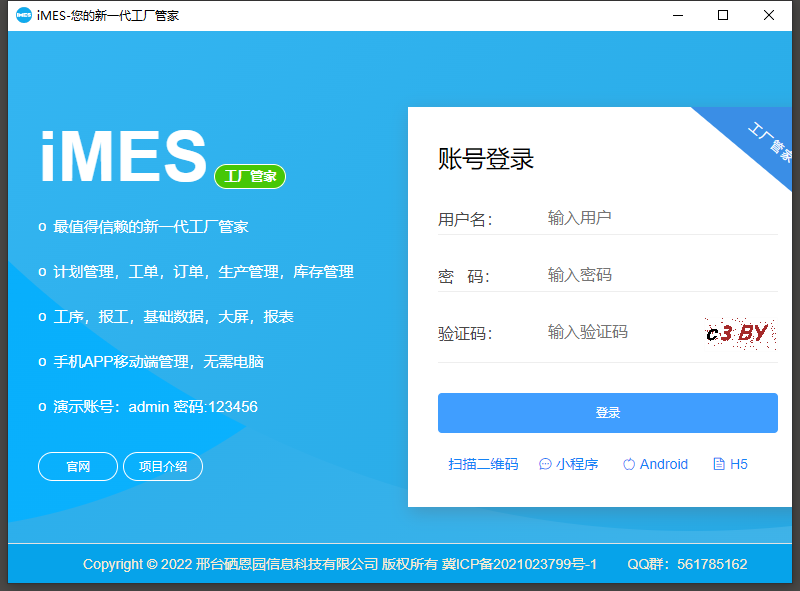This screenshot has width=800, height=591.
Task: Focus the password input field
Action: 662,275
